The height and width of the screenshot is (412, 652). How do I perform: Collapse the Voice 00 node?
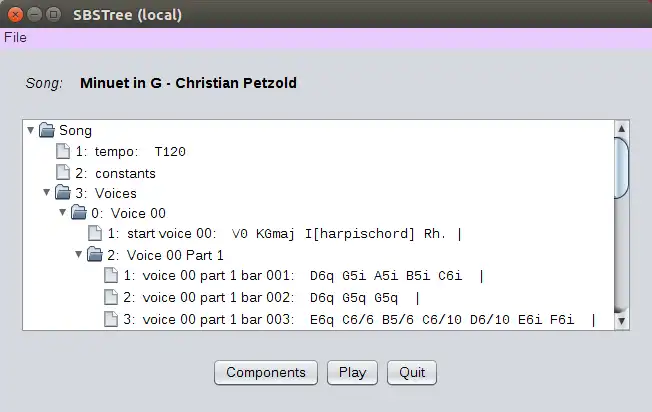point(63,213)
